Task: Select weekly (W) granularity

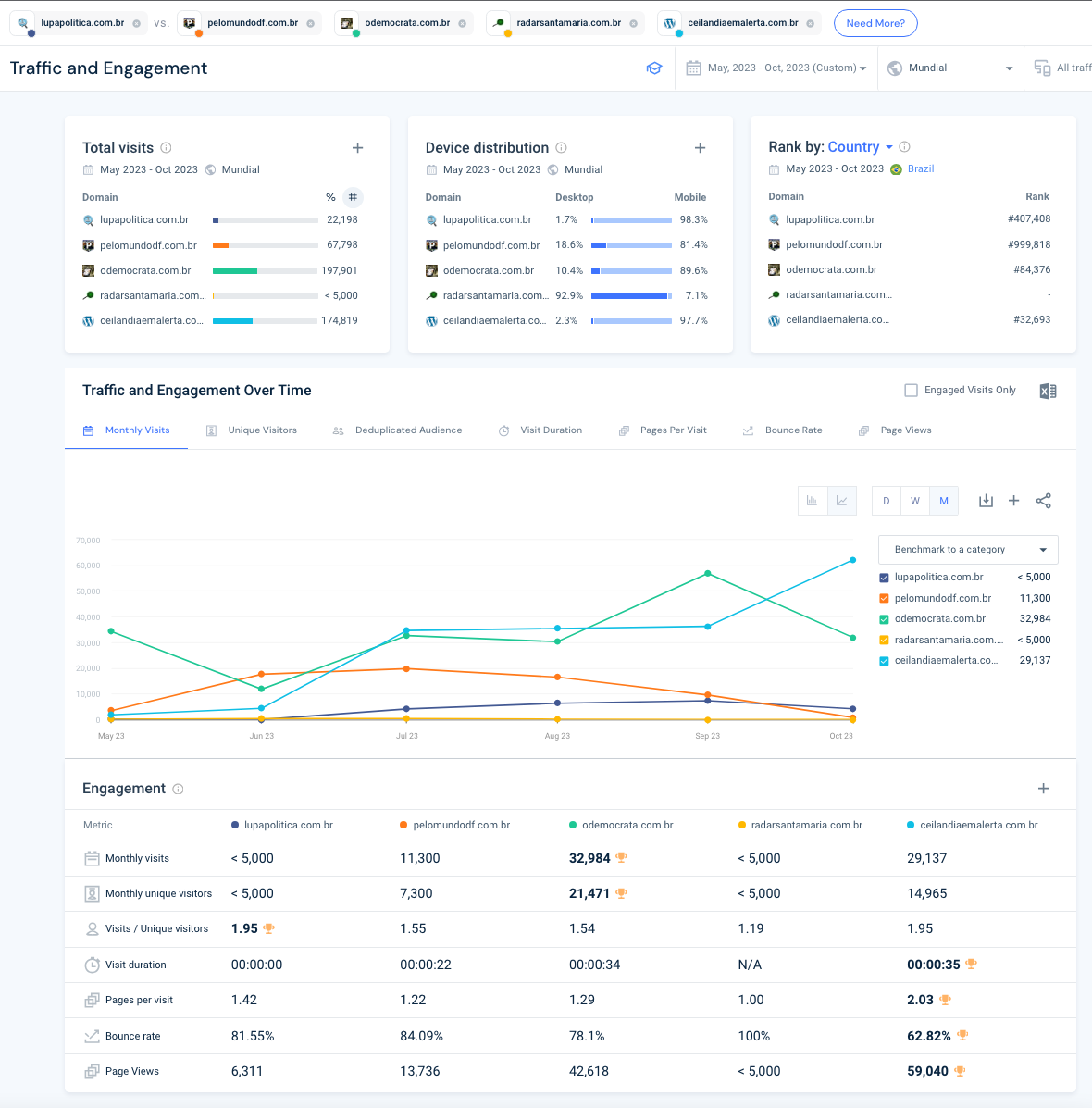Action: point(914,501)
